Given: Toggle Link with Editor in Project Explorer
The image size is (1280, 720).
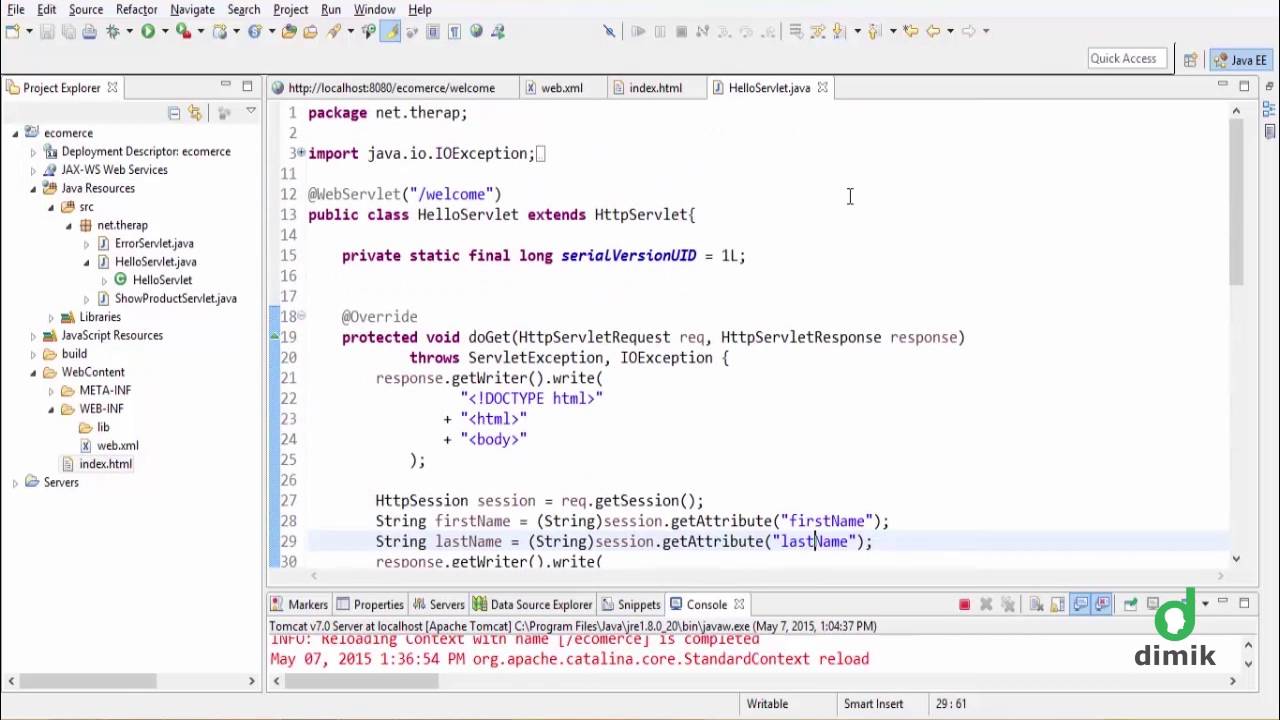Looking at the screenshot, I should pyautogui.click(x=195, y=113).
